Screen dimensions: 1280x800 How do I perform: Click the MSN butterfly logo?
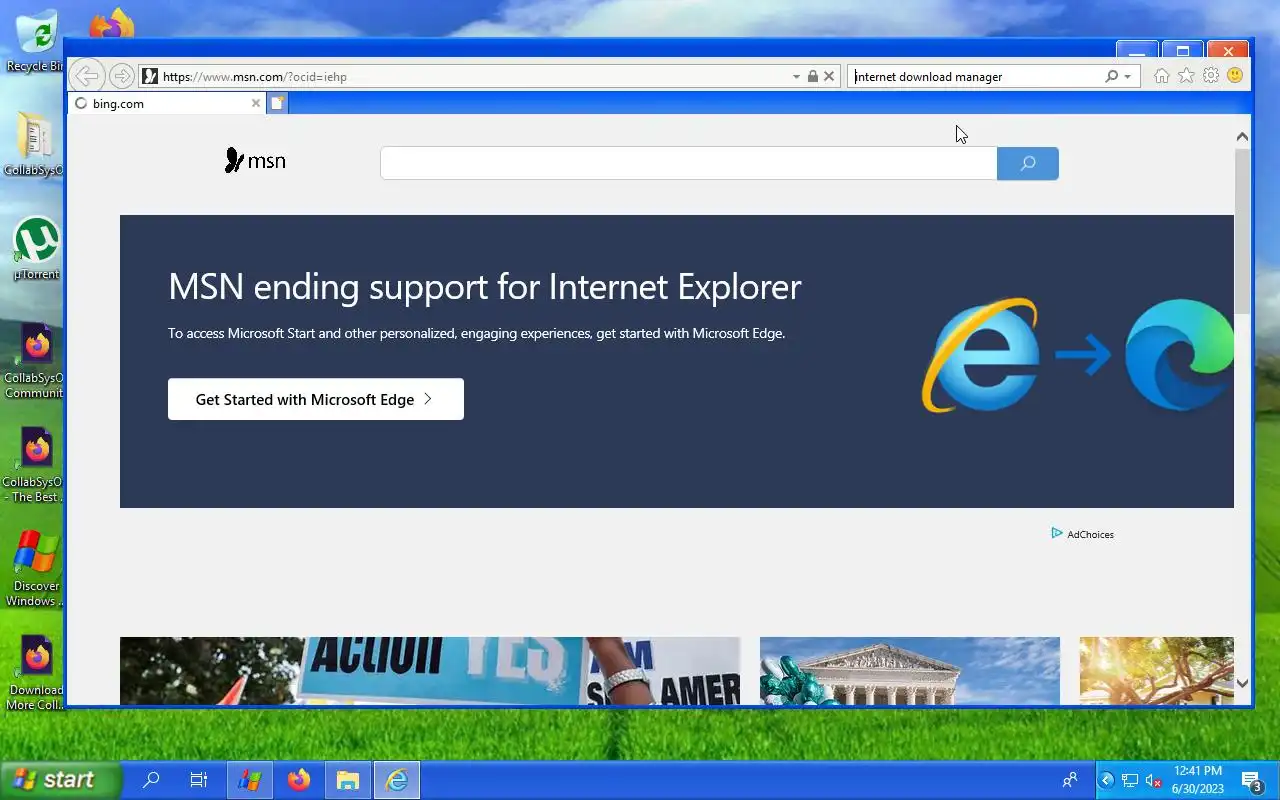coord(255,160)
